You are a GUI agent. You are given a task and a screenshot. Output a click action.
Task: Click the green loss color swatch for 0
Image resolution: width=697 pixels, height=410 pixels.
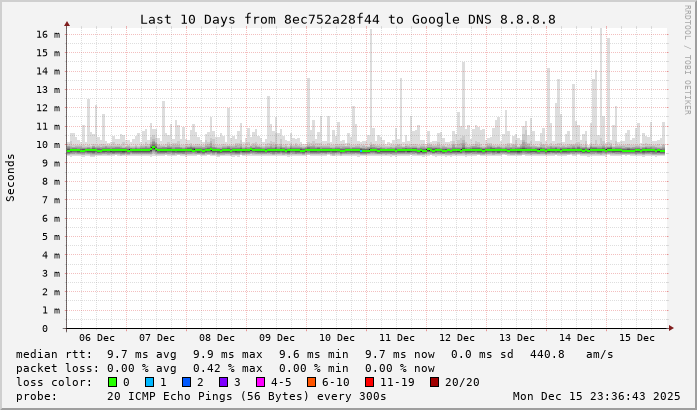(112, 382)
